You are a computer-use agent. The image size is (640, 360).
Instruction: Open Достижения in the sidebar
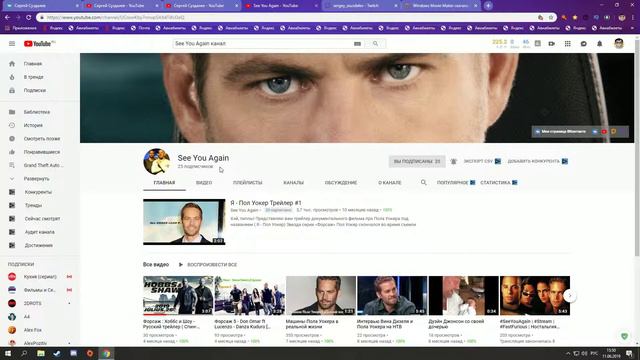click(x=40, y=245)
